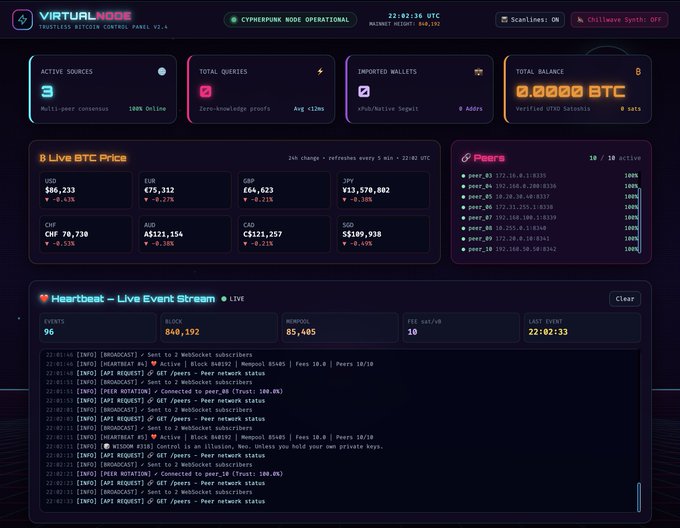680x528 pixels.
Task: Click the 0.0000 BTC balance value
Action: point(571,91)
